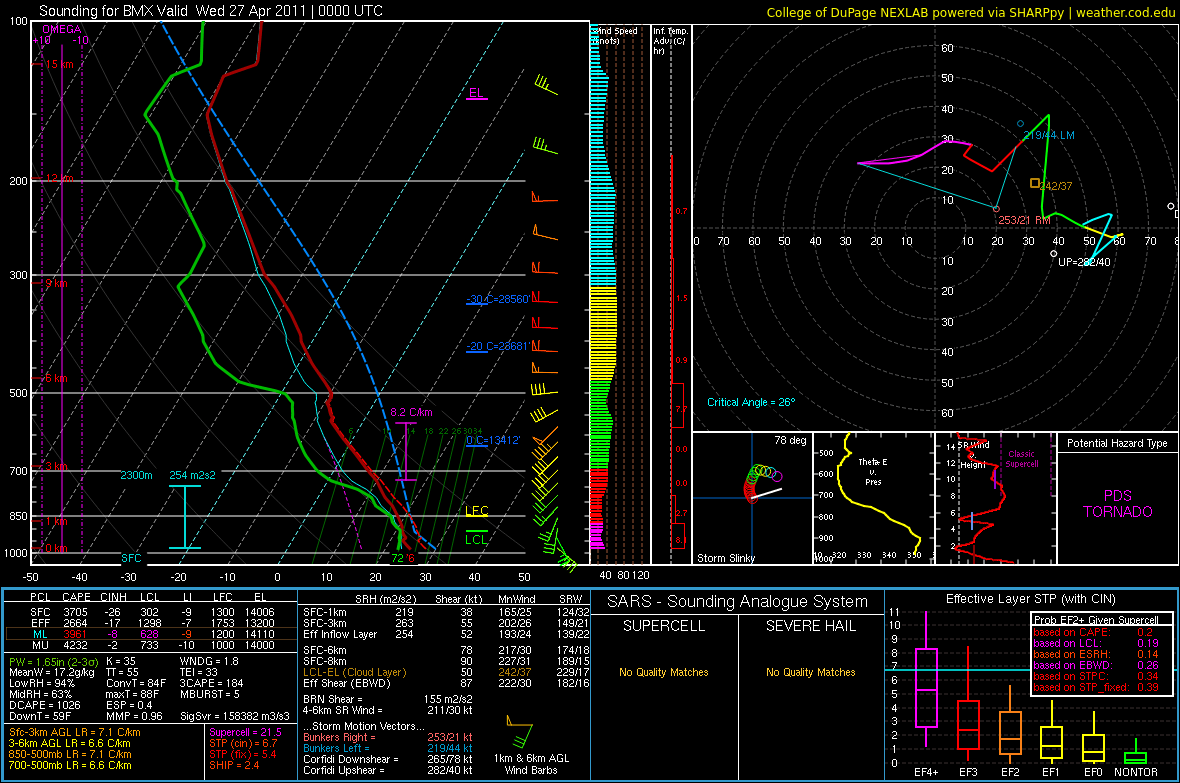Click the 'Prob EF2+ Given Supercell' header
The height and width of the screenshot is (783, 1180).
pos(1096,620)
